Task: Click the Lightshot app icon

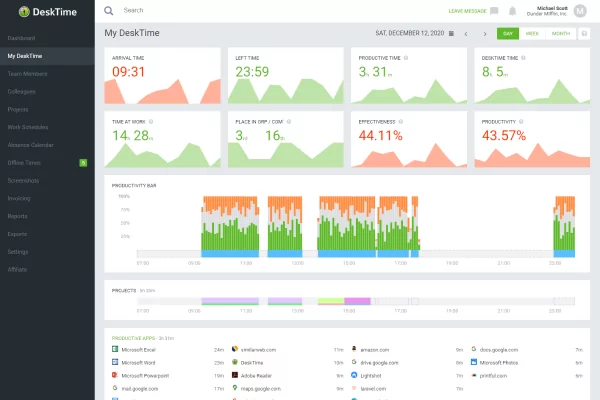Action: click(x=354, y=375)
